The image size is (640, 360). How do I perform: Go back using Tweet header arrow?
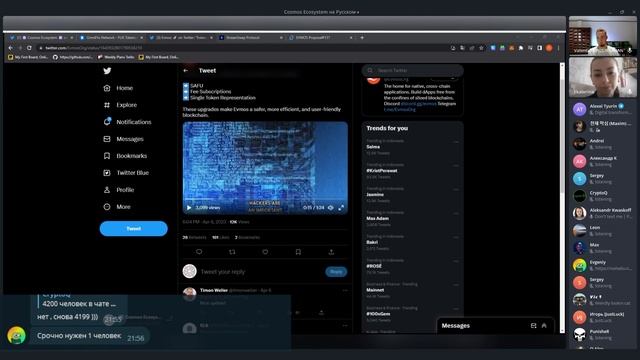click(x=186, y=71)
